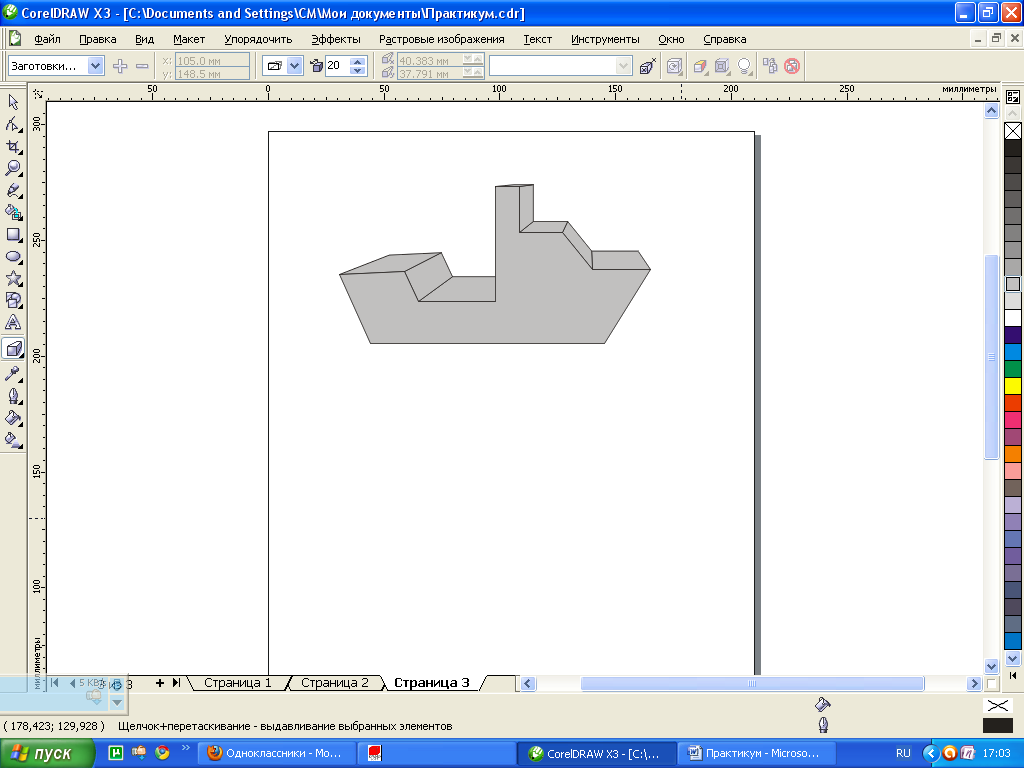
Task: Select the Ellipse tool
Action: [x=13, y=257]
